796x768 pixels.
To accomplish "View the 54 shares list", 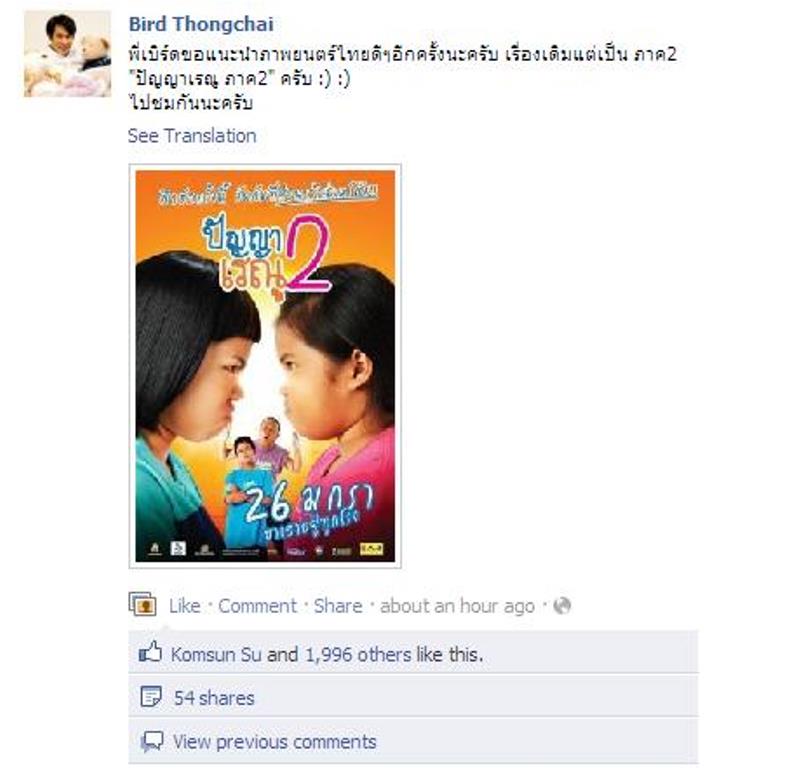I will (214, 698).
